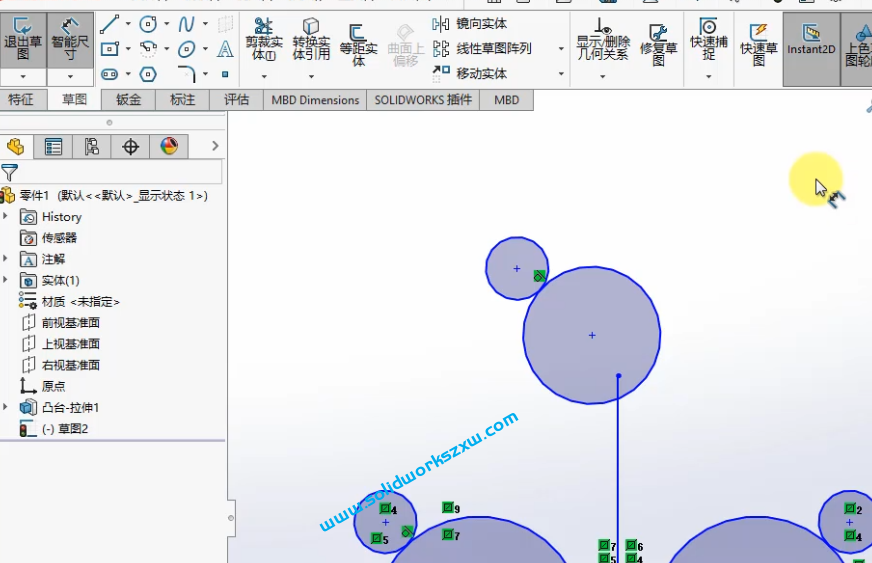This screenshot has width=872, height=563.
Task: Open the DimXpertManager tab
Action: (130, 147)
